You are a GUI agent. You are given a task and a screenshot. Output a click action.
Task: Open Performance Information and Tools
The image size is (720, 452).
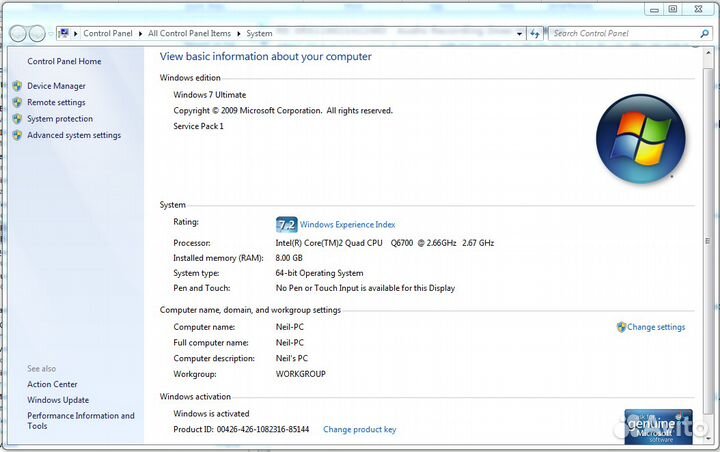[80, 421]
